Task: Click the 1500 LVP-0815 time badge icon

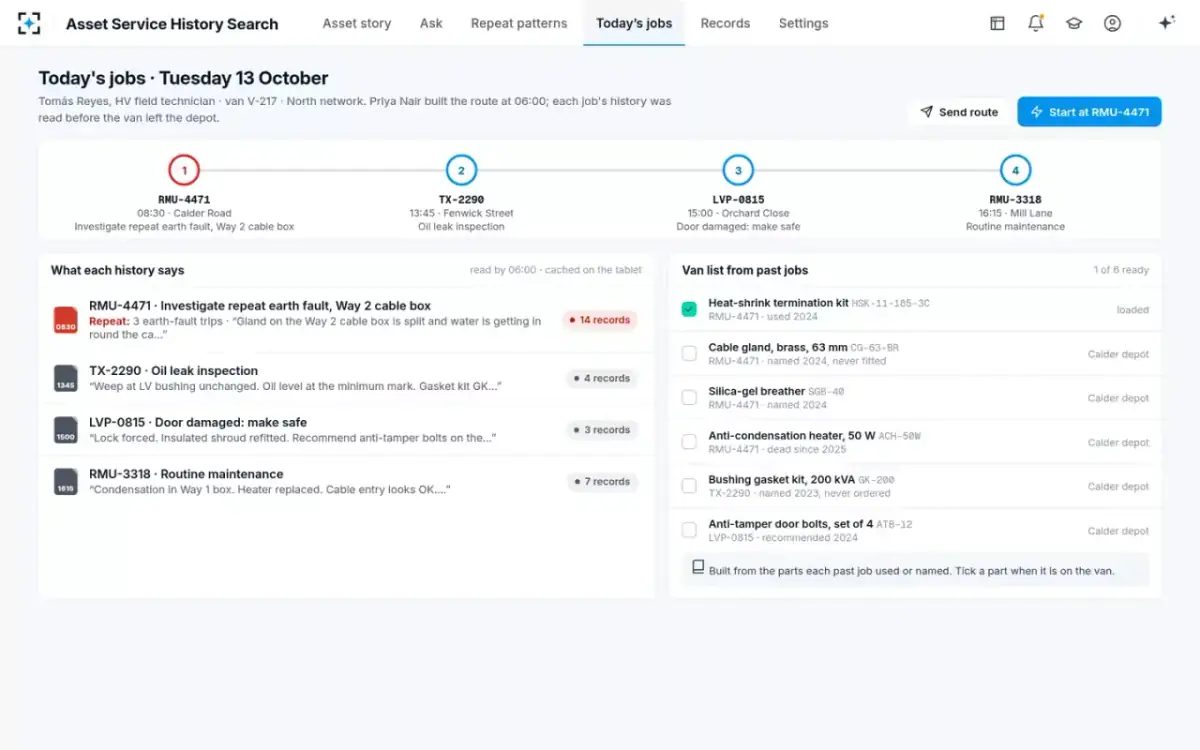Action: coord(65,430)
